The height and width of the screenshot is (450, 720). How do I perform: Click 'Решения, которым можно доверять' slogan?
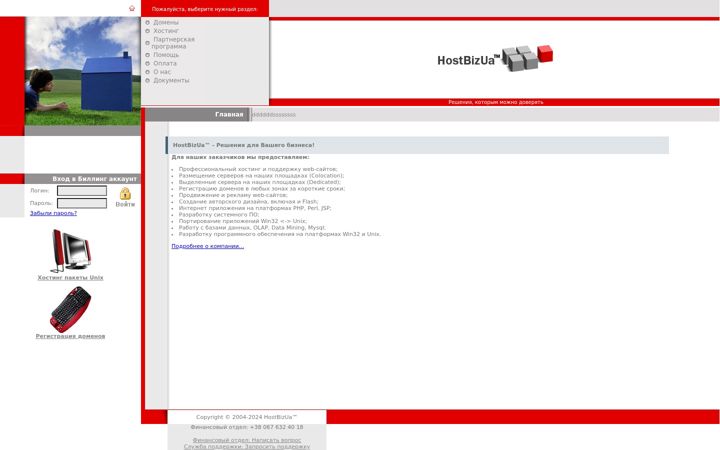pos(496,102)
